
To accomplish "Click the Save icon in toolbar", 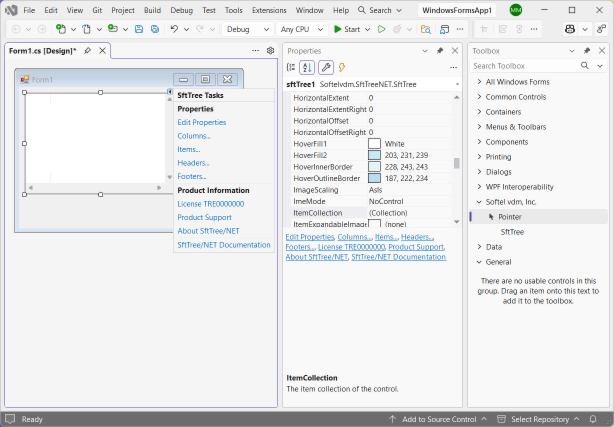I will click(139, 29).
